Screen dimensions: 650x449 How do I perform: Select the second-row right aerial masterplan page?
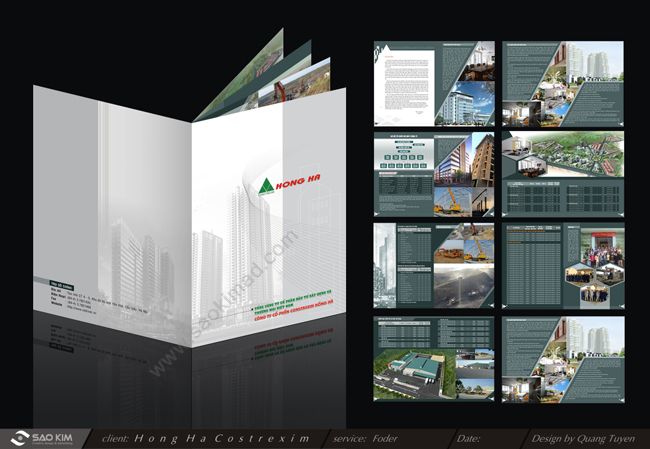point(562,173)
